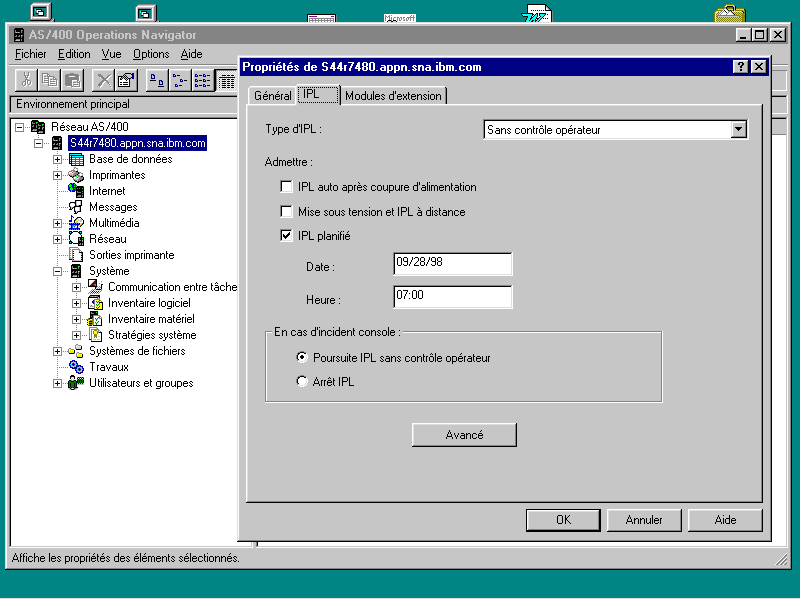Expand the Utilisateurs et groupes node
Screen dimensions: 800x600
58,383
